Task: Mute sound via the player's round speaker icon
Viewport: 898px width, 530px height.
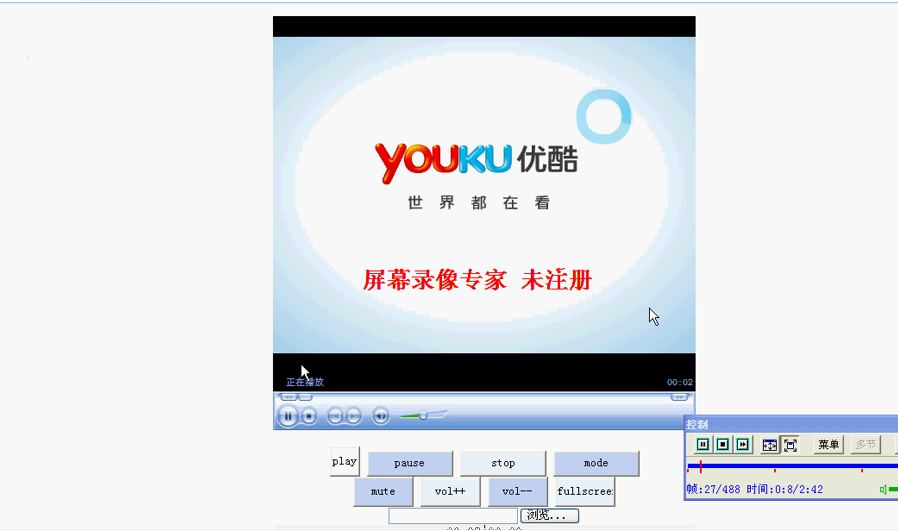Action: tap(380, 416)
